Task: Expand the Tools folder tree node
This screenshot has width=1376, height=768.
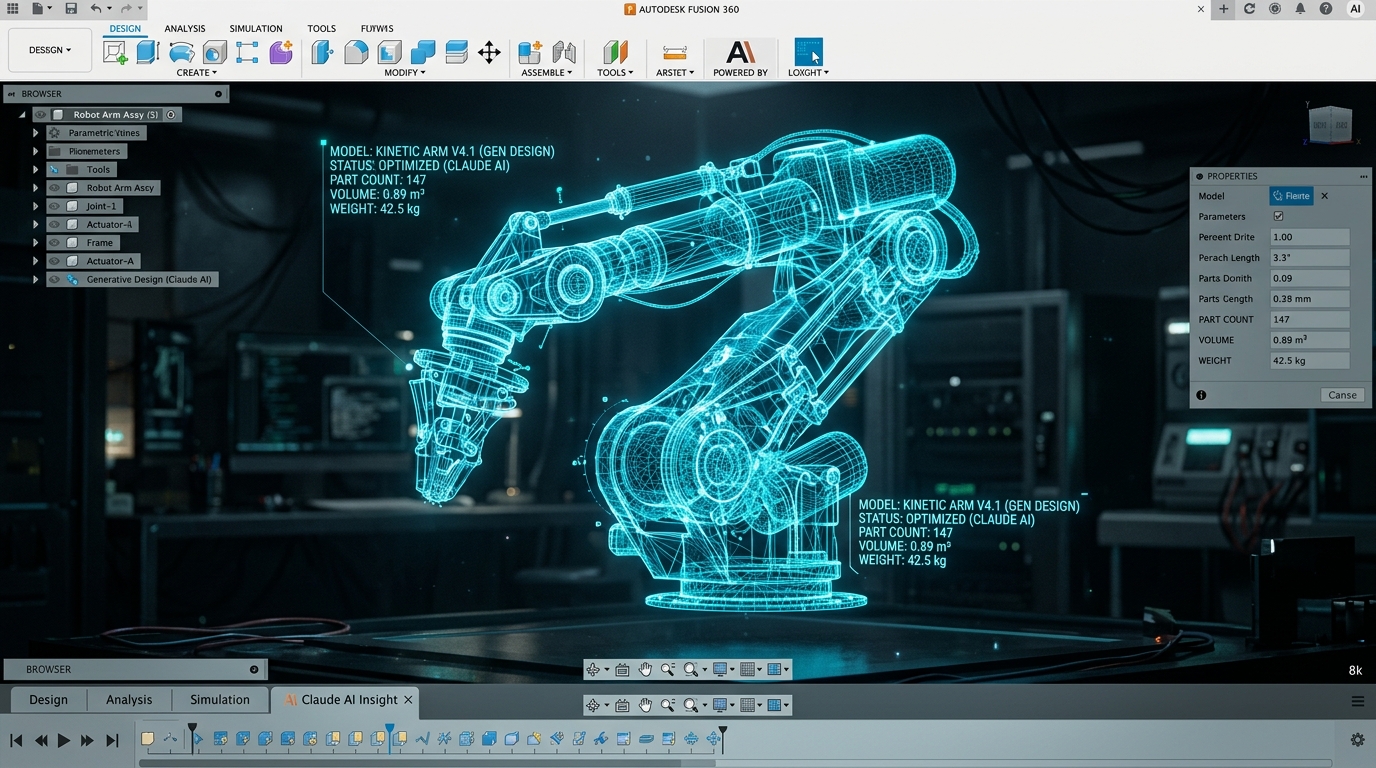Action: point(35,170)
